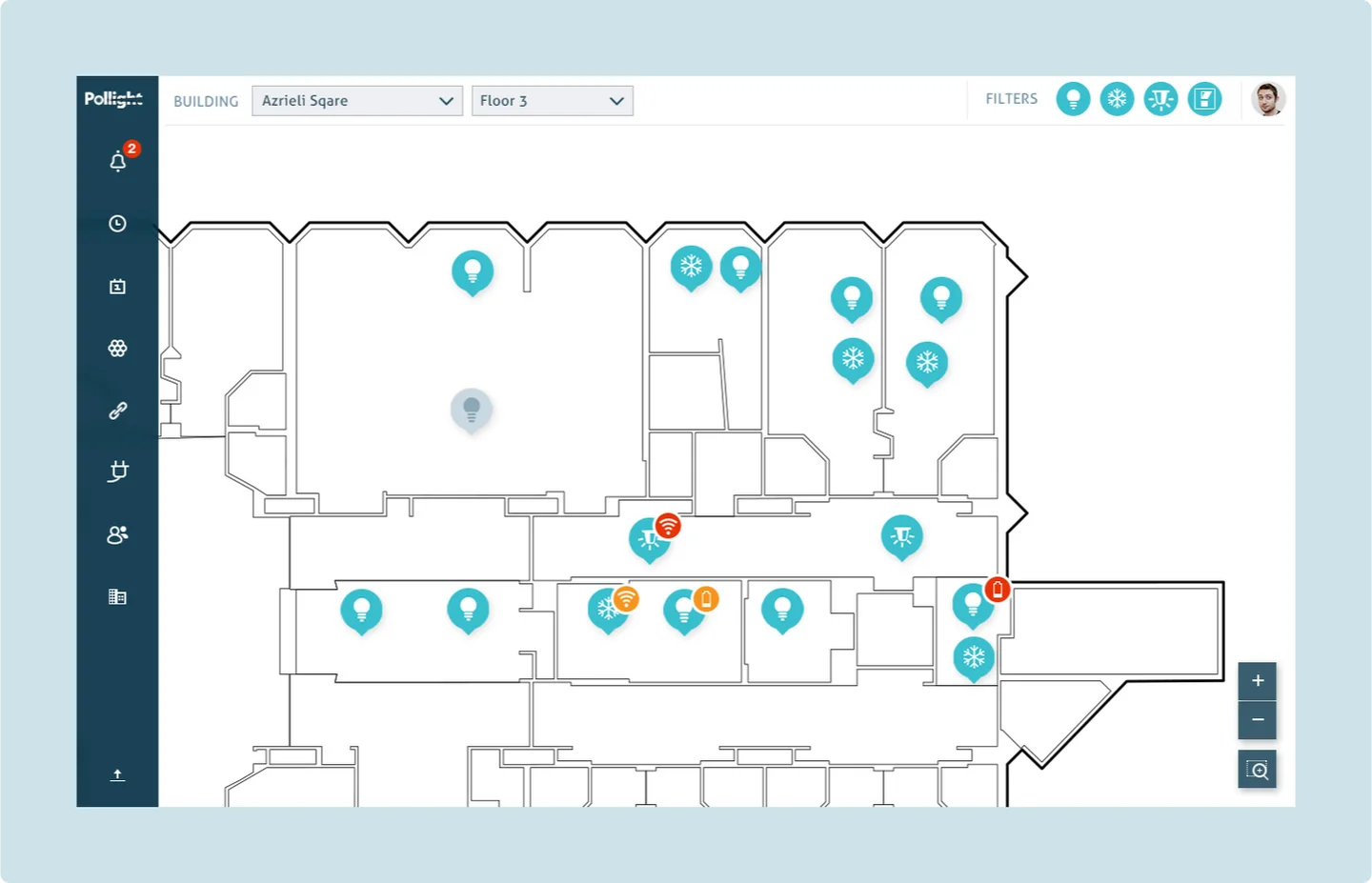The height and width of the screenshot is (883, 1372).
Task: Zoom out with the minus button
Action: tap(1257, 720)
